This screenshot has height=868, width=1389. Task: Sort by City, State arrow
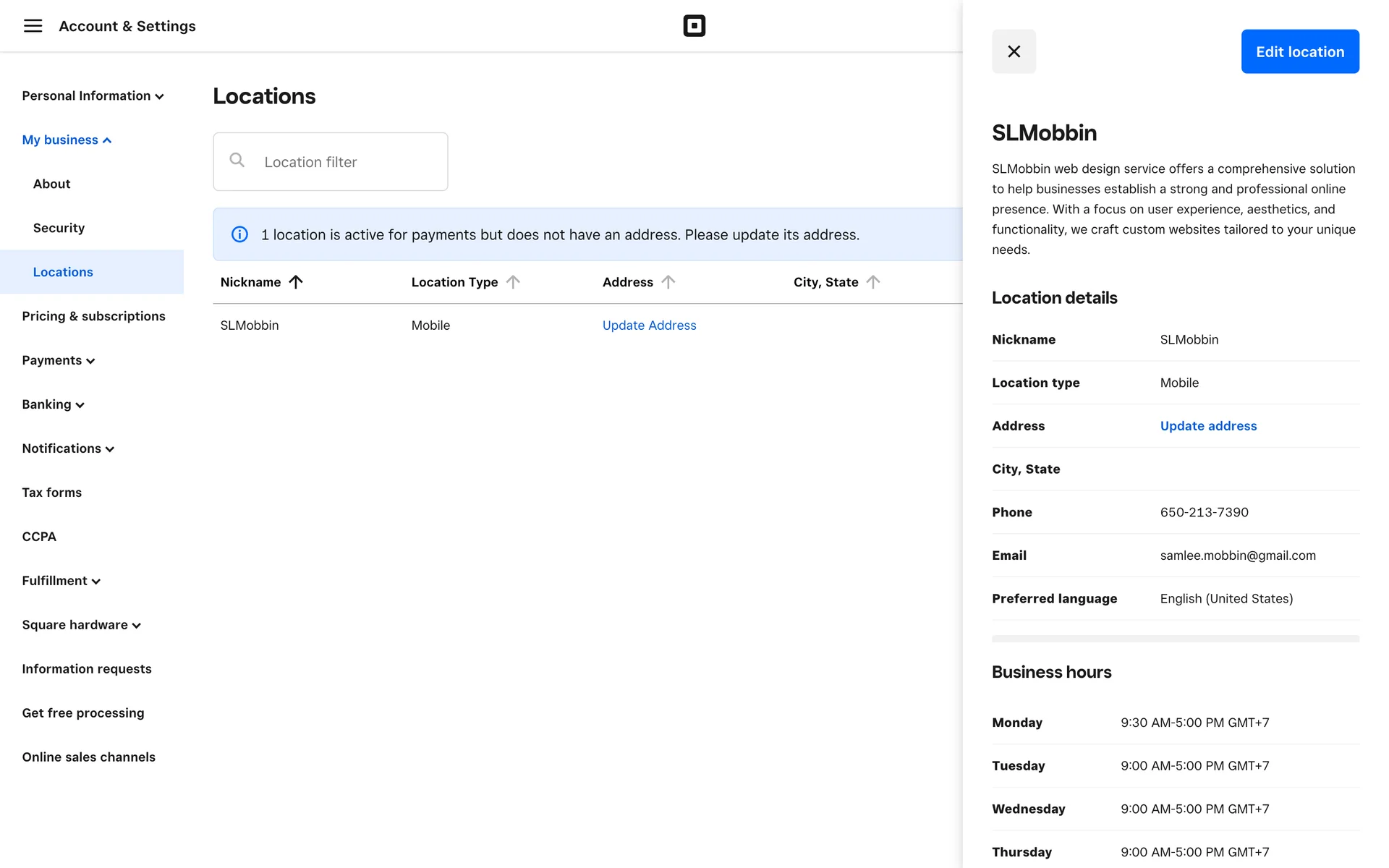(873, 282)
